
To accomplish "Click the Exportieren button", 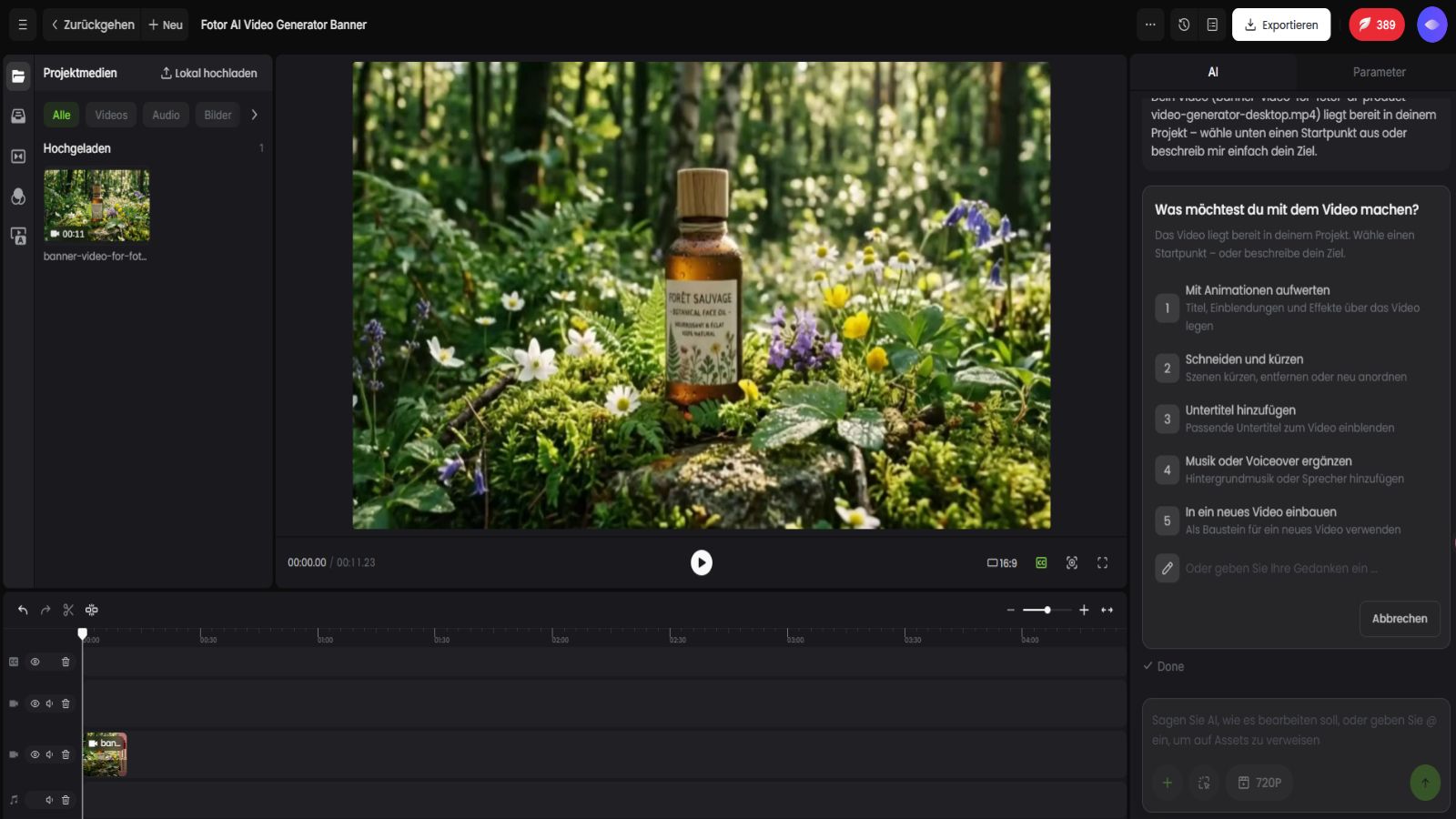I will [x=1281, y=25].
